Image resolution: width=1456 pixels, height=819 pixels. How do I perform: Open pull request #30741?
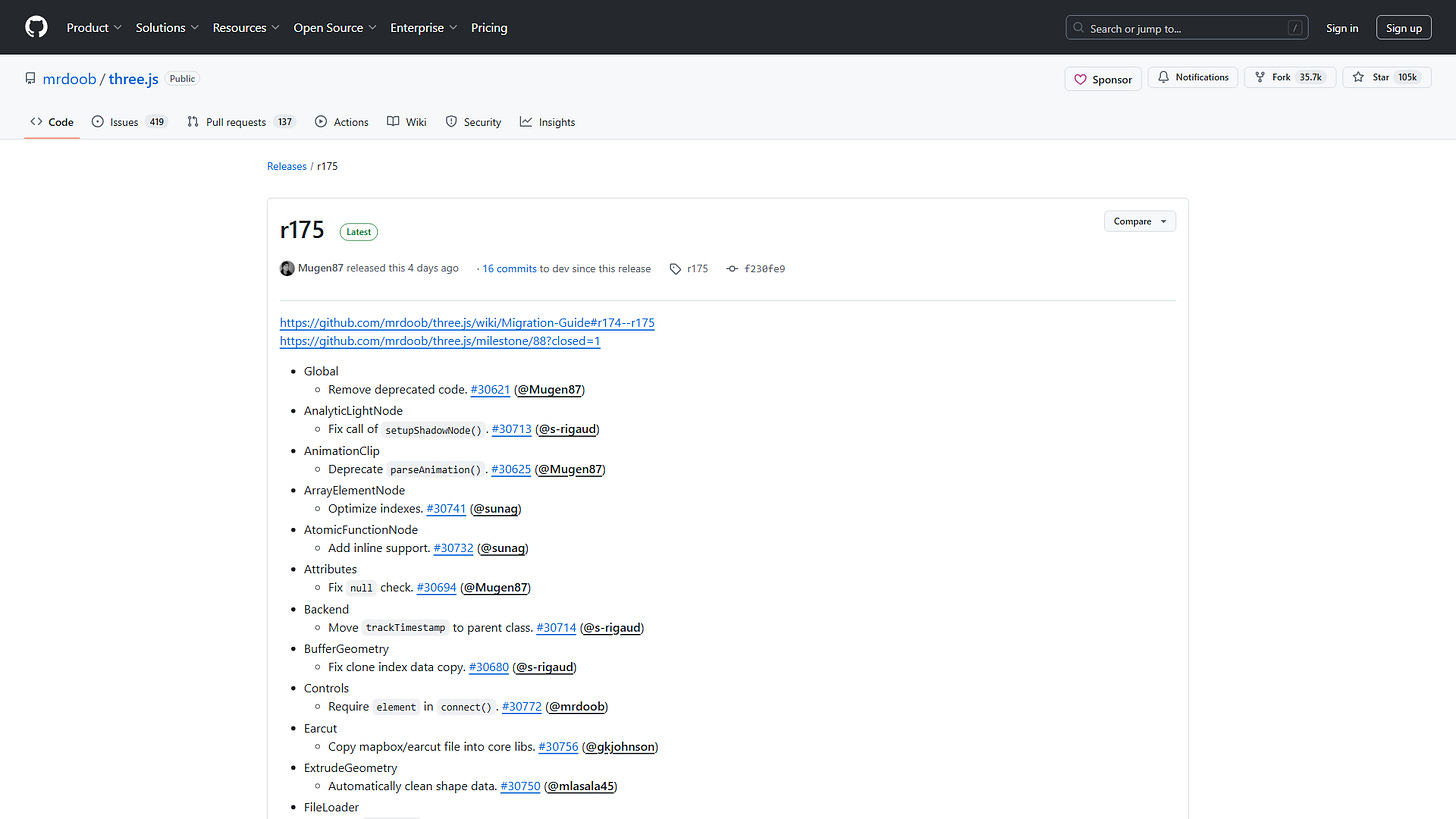[446, 508]
